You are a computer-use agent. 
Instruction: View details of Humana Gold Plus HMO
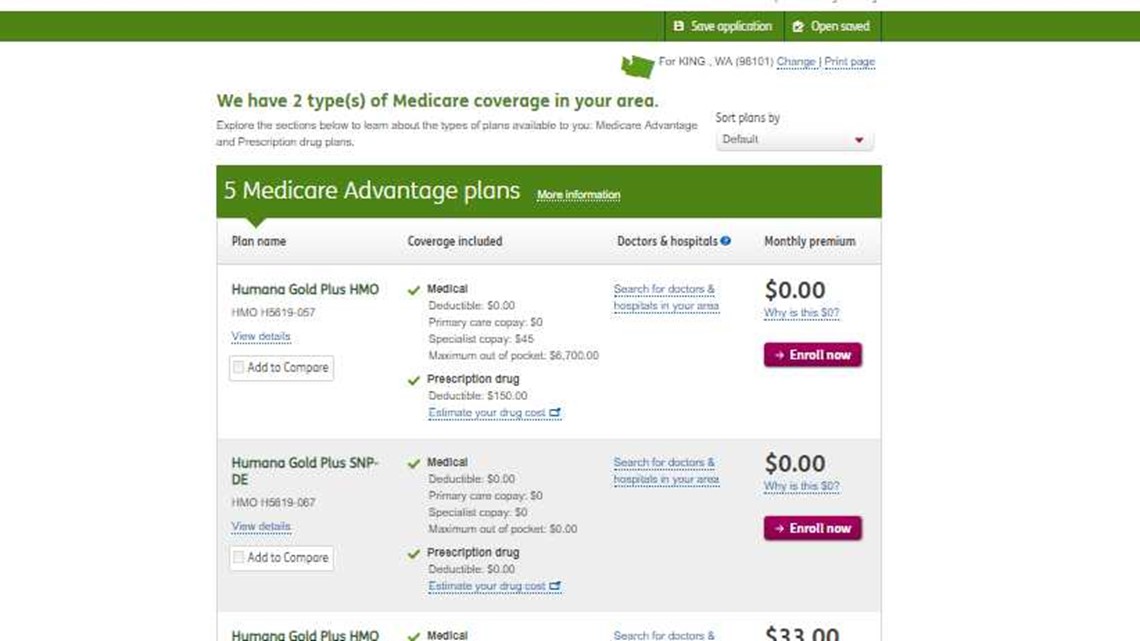click(260, 336)
